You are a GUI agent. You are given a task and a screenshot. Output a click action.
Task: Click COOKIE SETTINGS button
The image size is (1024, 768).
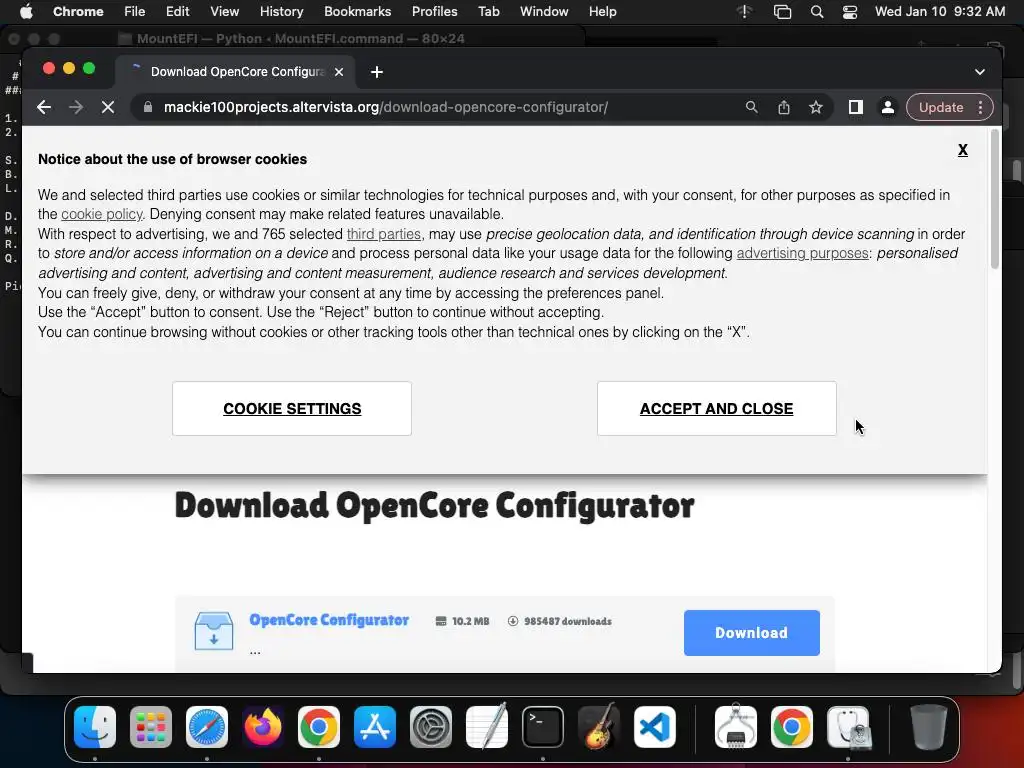(292, 408)
